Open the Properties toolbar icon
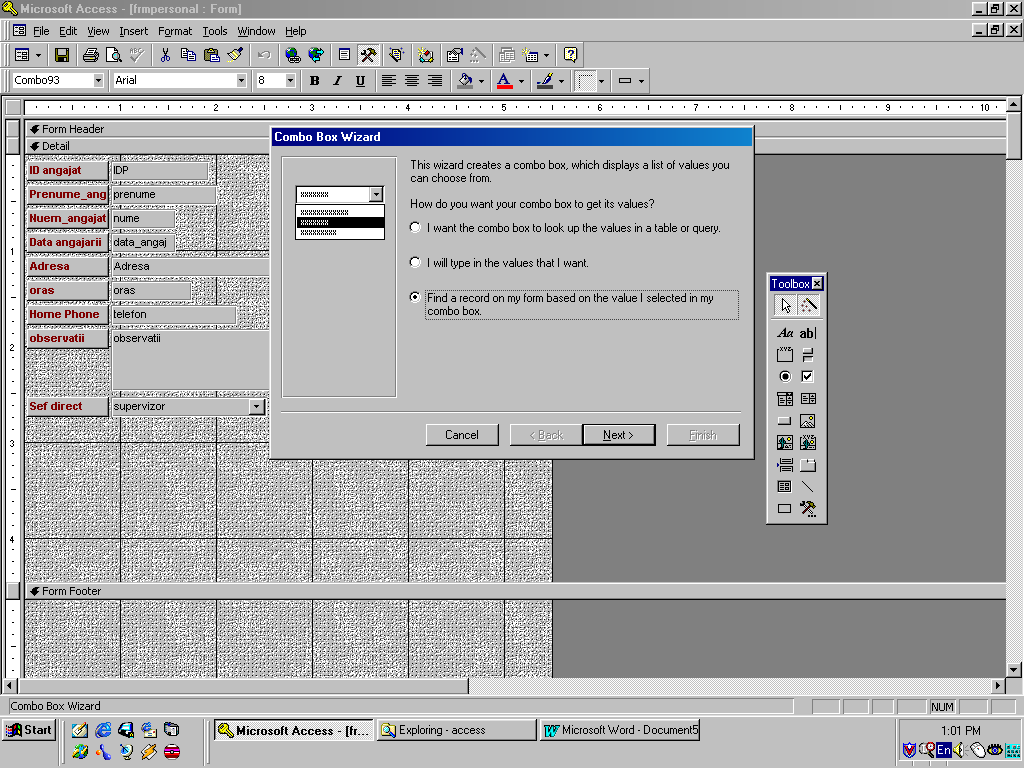The width and height of the screenshot is (1024, 768). 454,56
